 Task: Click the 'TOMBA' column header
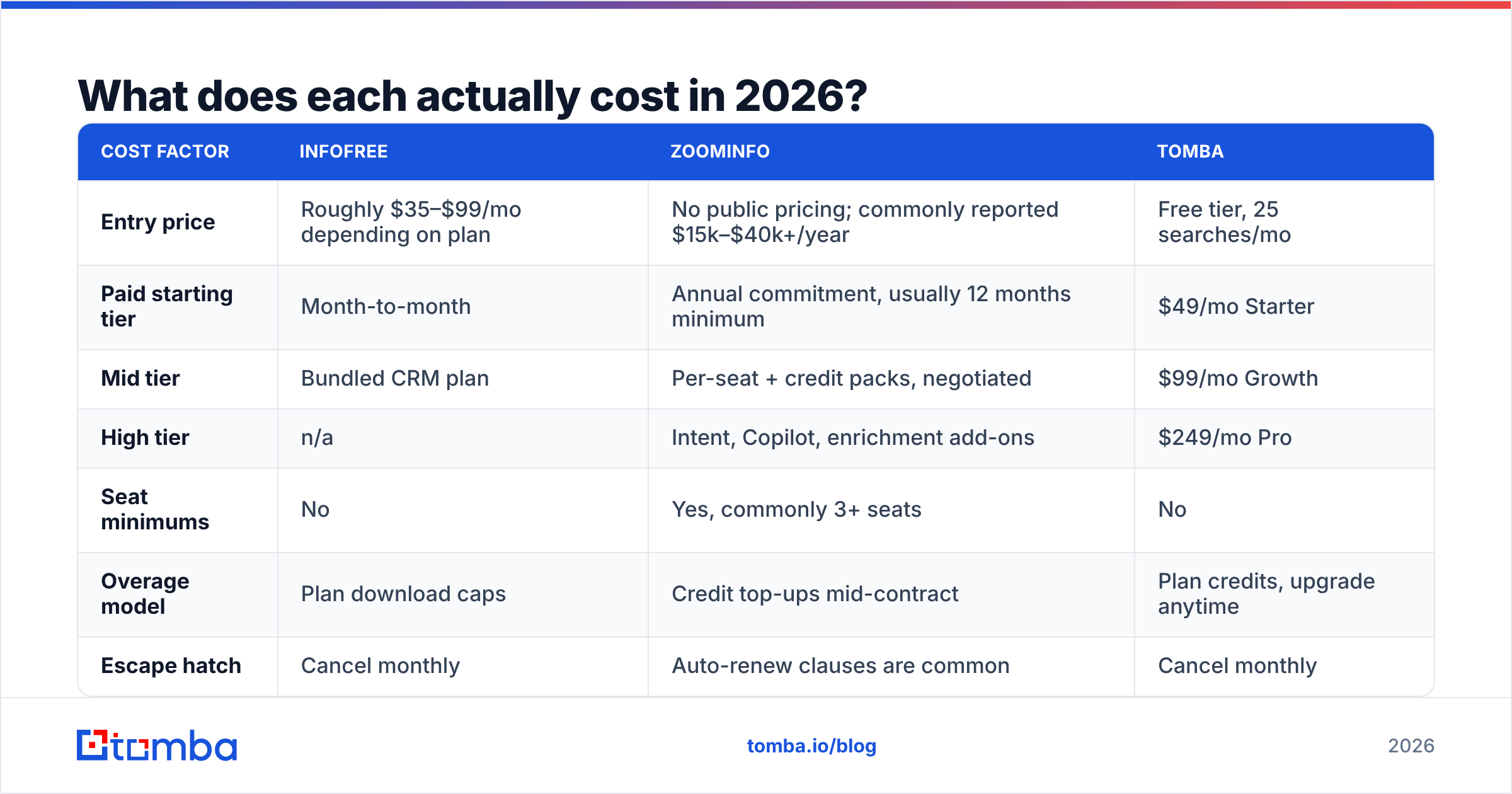[1190, 151]
